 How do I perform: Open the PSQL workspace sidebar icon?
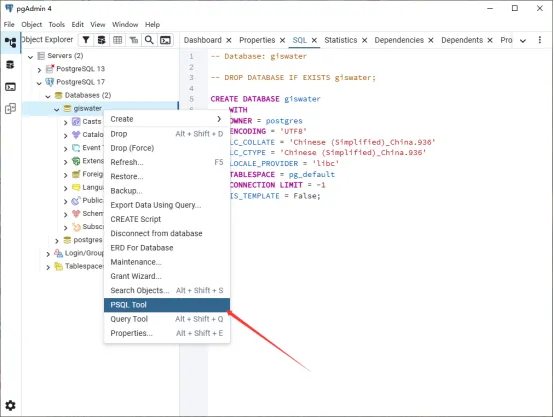click(10, 87)
